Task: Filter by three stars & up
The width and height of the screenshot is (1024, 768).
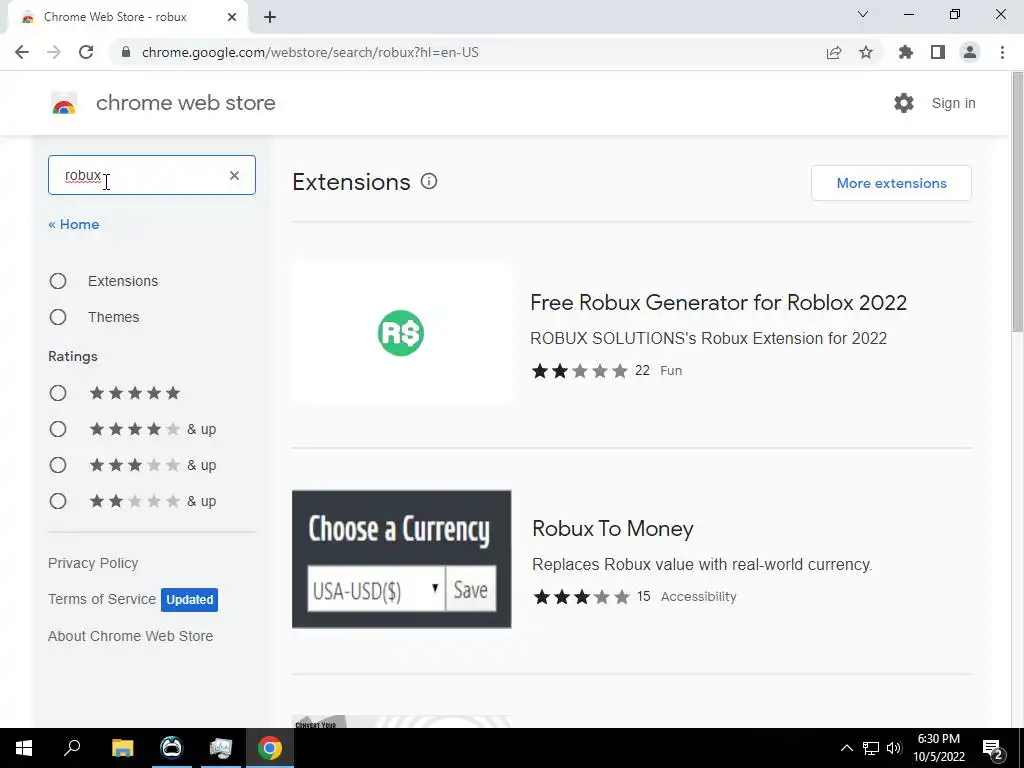Action: 58,465
